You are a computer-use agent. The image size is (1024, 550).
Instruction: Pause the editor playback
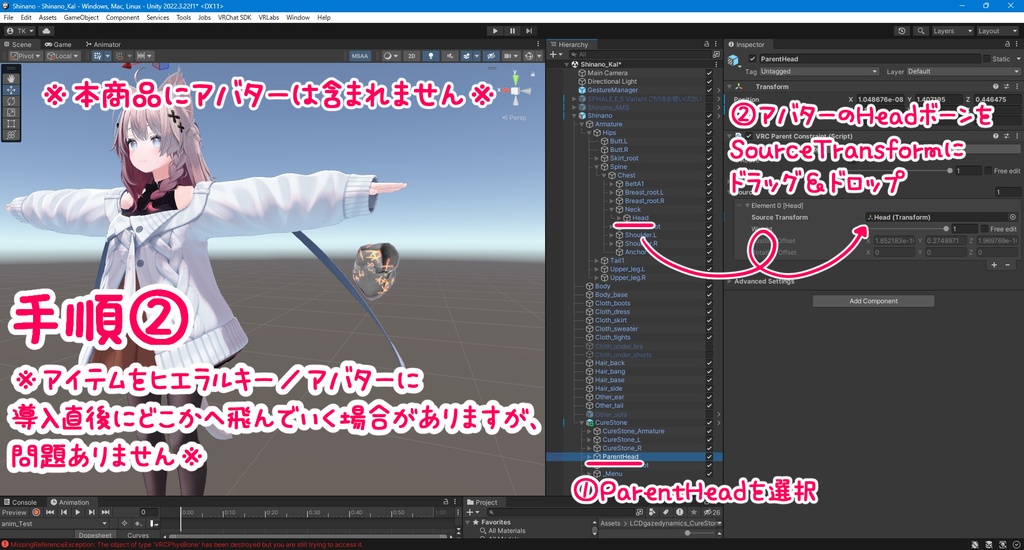[512, 31]
